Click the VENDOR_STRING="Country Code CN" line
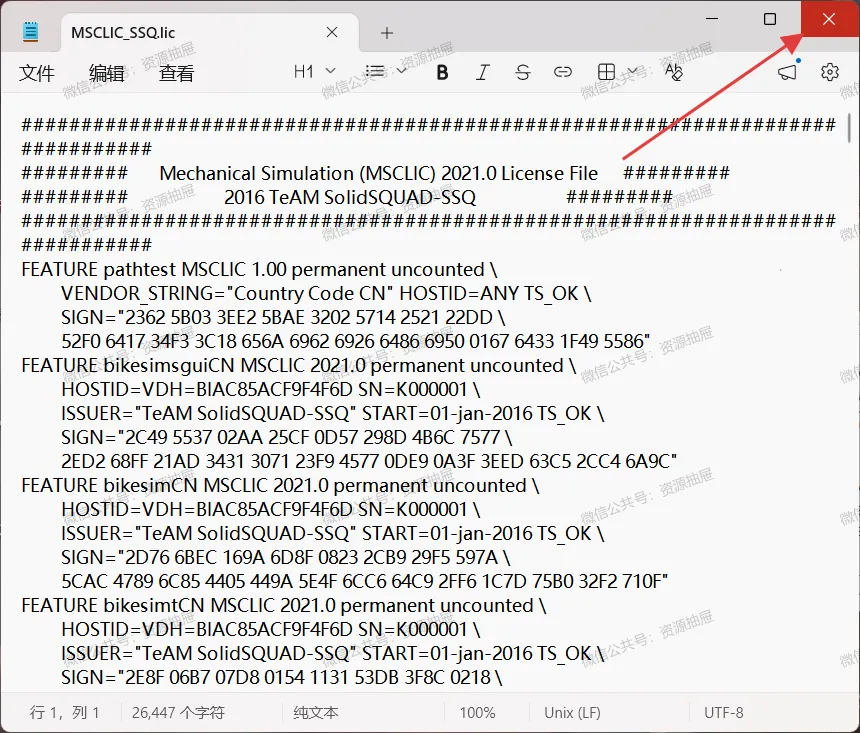Viewport: 860px width, 733px height. 326,294
